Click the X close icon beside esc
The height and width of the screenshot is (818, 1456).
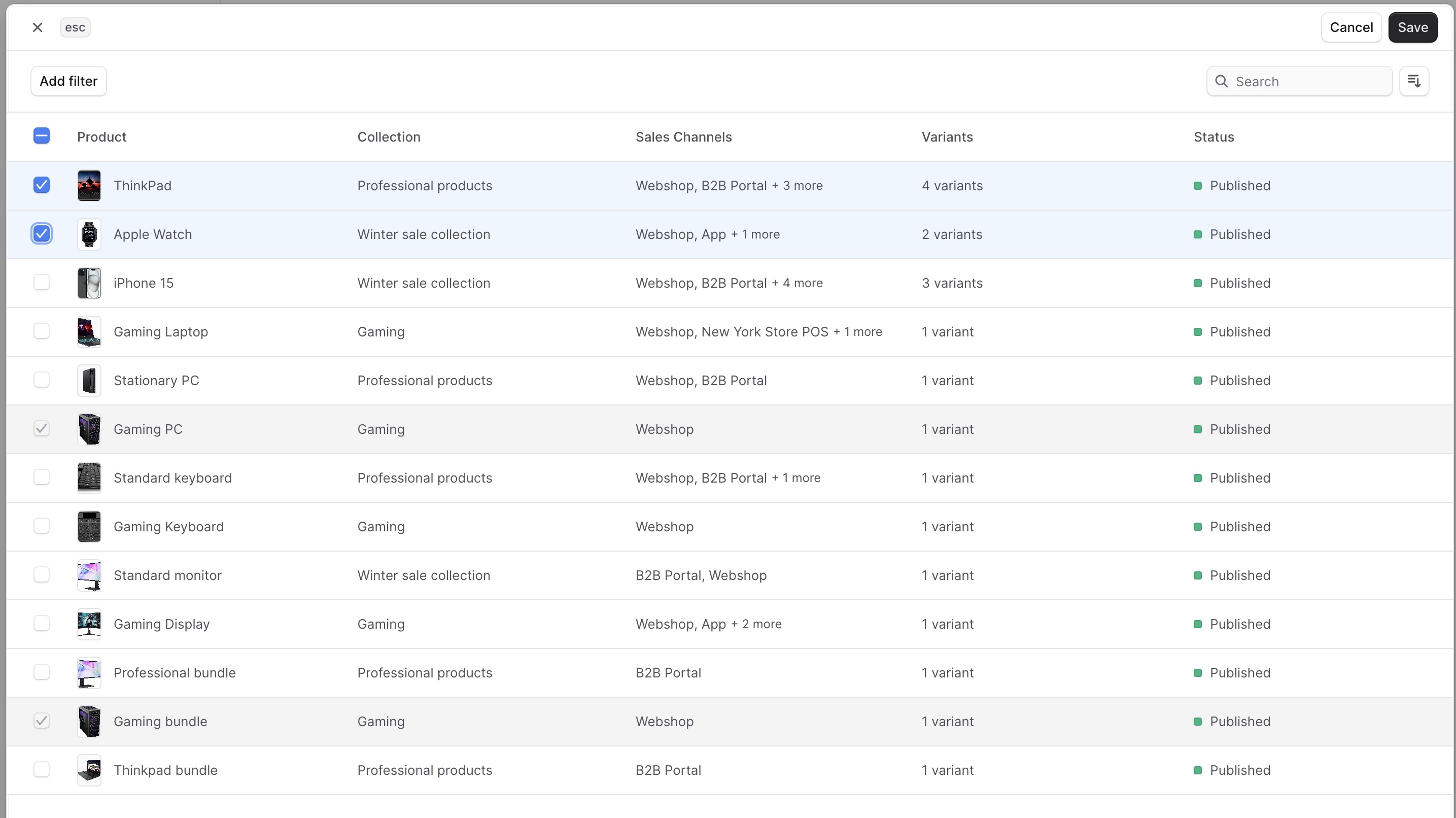point(38,27)
